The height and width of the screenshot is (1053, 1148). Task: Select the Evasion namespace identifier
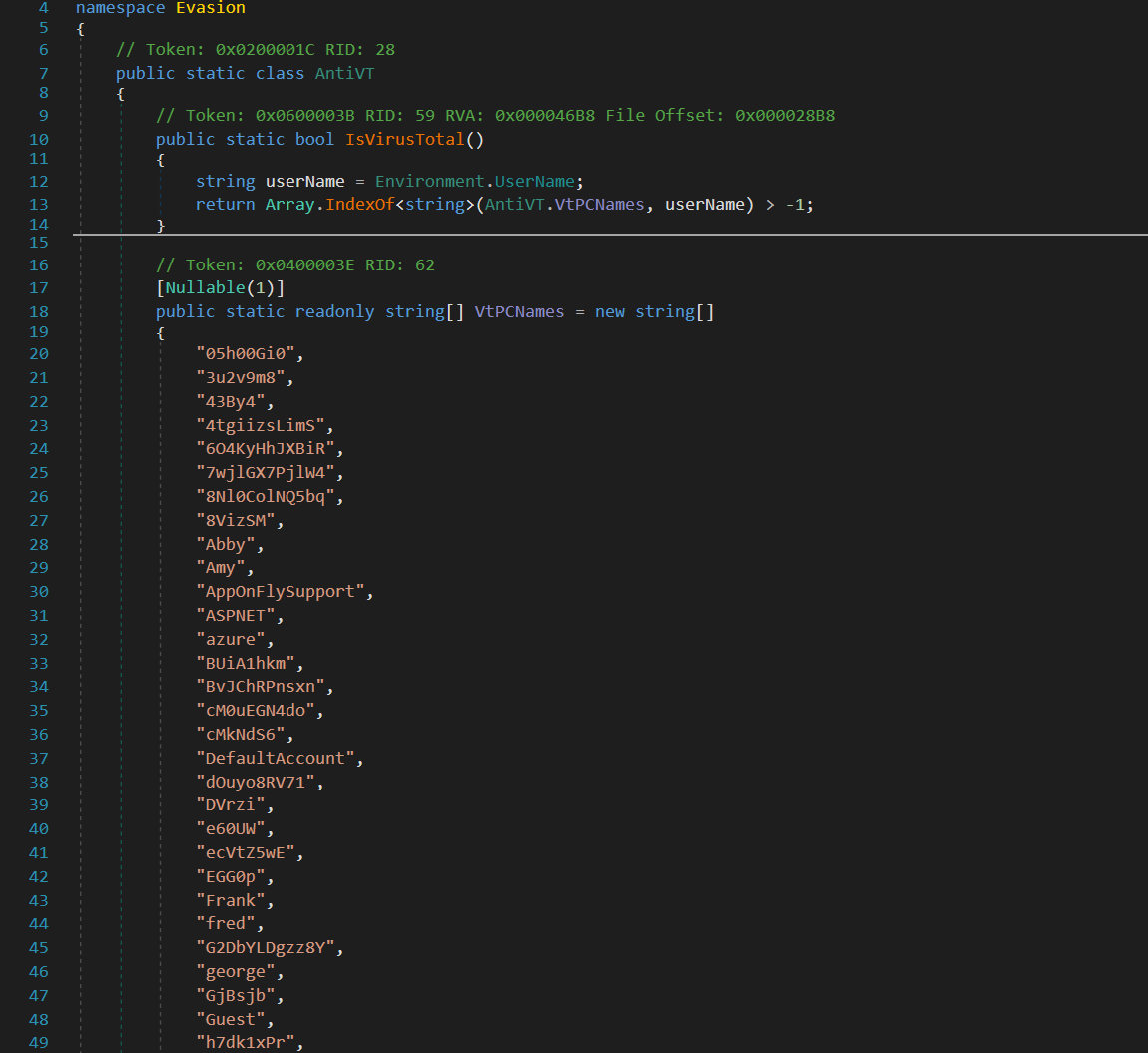point(210,8)
